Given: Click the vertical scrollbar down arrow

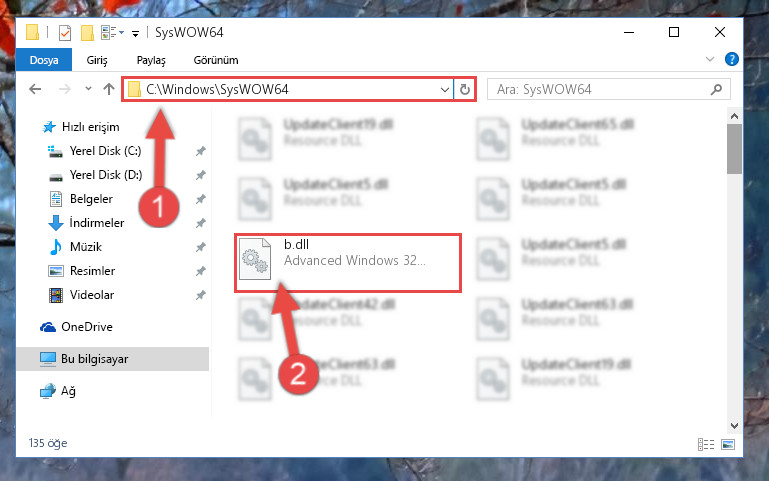Looking at the screenshot, I should tap(734, 426).
